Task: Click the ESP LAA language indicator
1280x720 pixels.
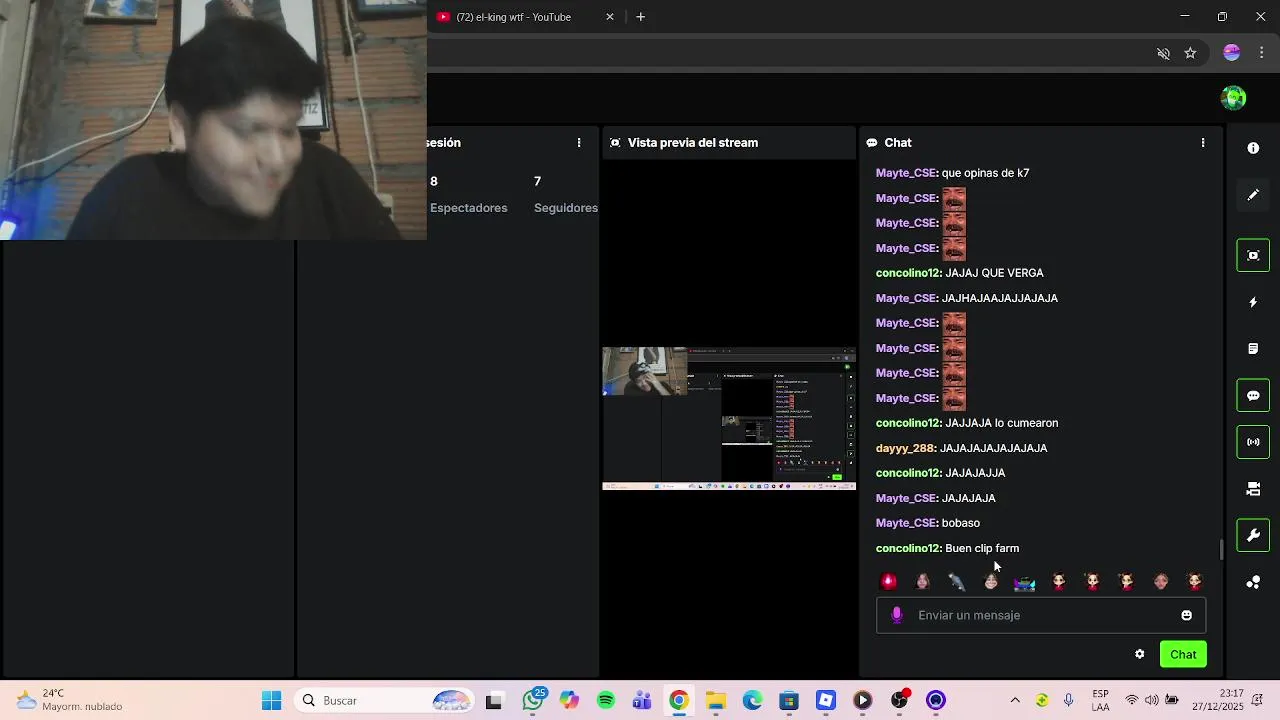Action: (x=1100, y=700)
